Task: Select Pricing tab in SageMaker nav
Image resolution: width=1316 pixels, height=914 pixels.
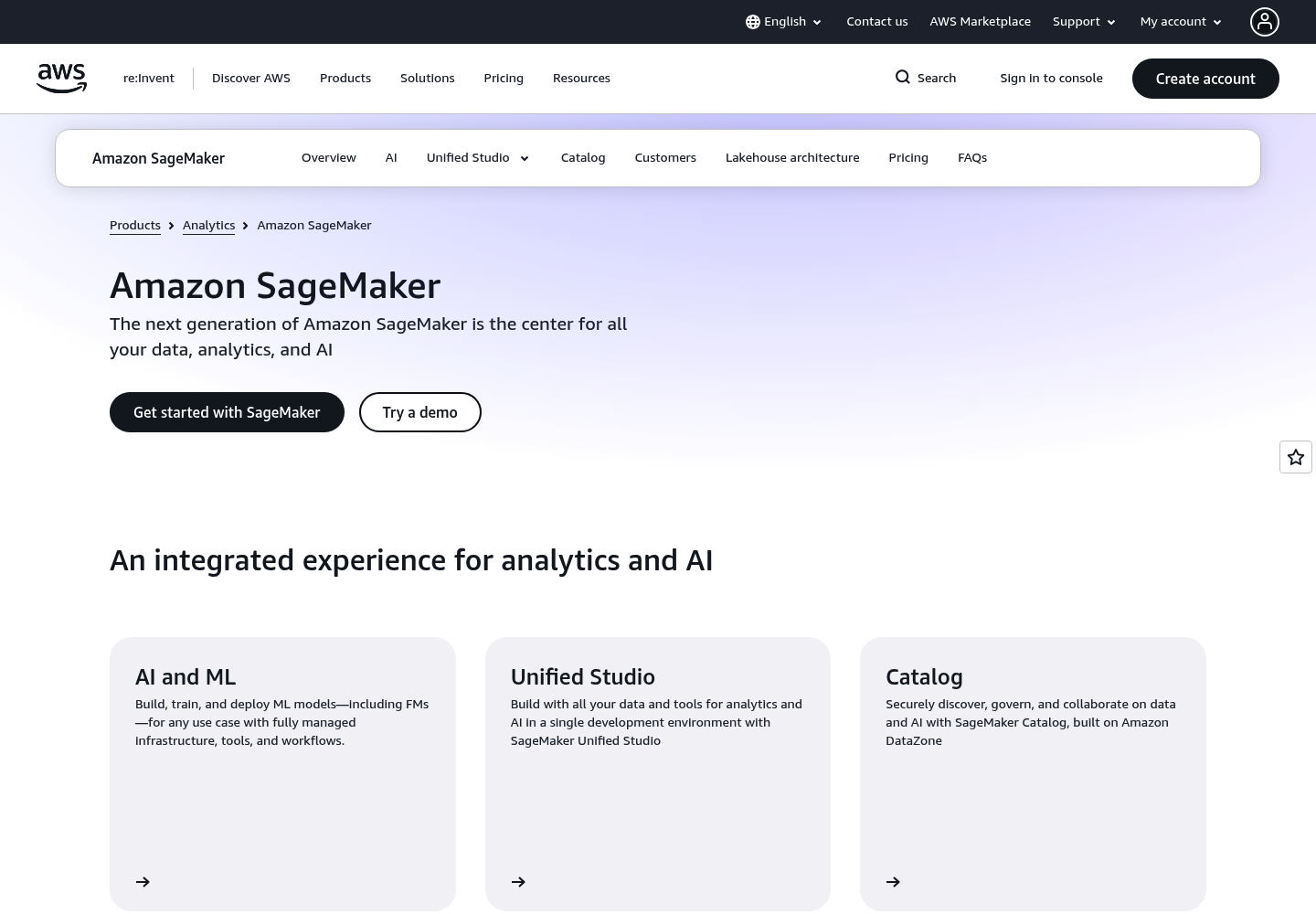Action: pos(908,158)
